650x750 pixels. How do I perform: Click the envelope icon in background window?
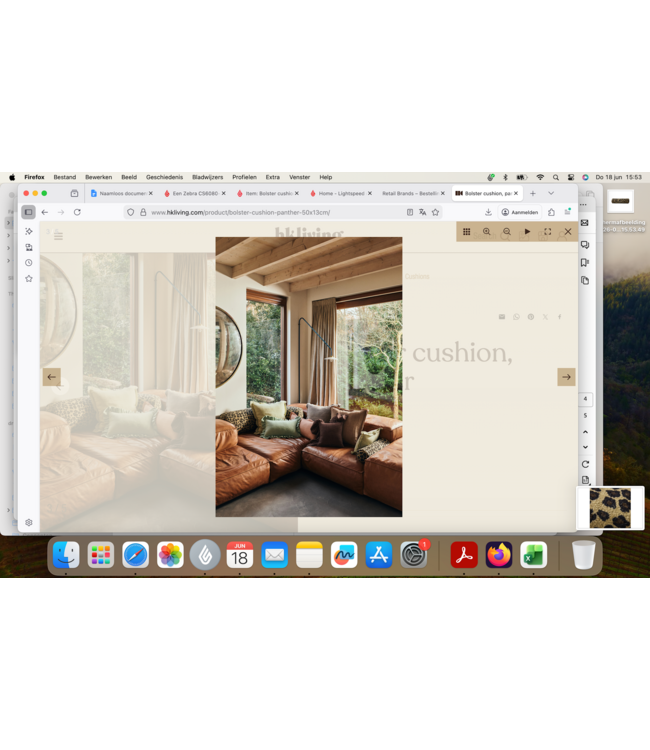584,223
